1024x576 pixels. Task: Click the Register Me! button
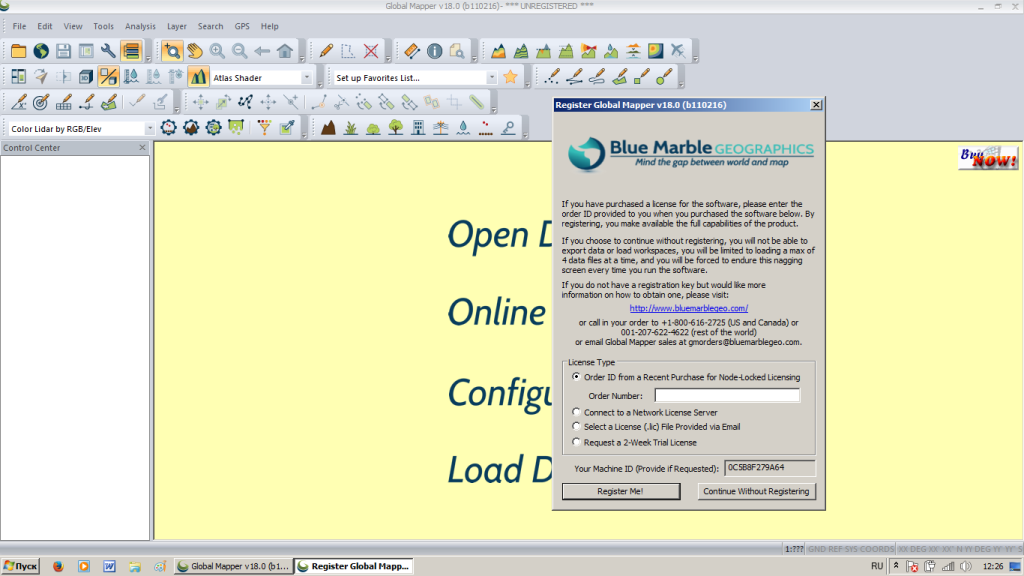[x=620, y=491]
